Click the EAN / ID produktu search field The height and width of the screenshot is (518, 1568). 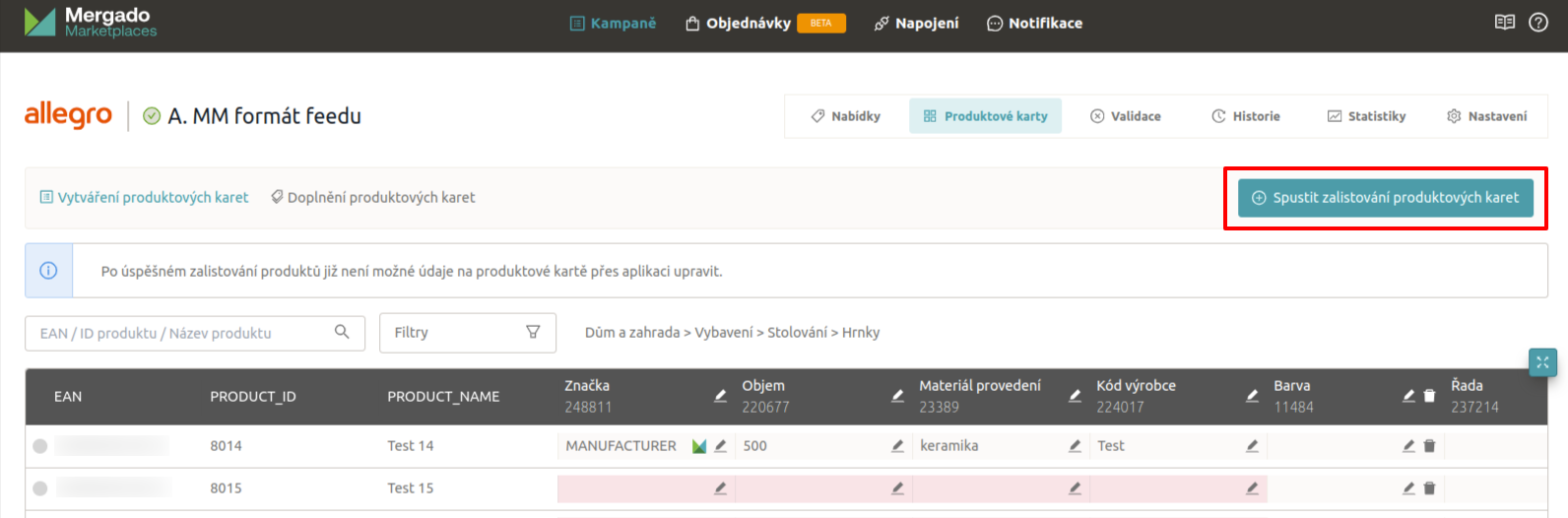coord(182,333)
